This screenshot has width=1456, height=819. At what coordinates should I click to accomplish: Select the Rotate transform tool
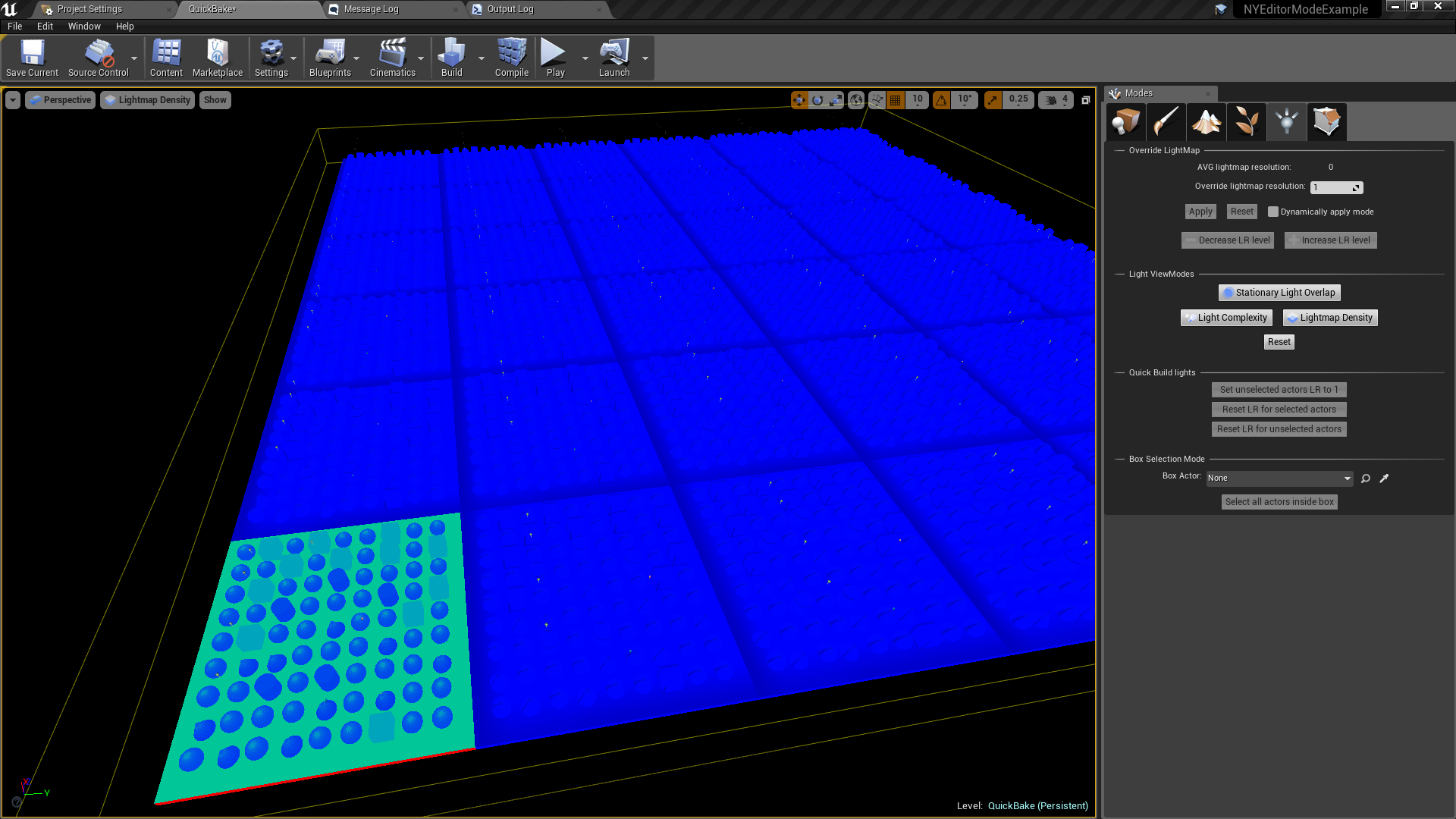[x=817, y=99]
